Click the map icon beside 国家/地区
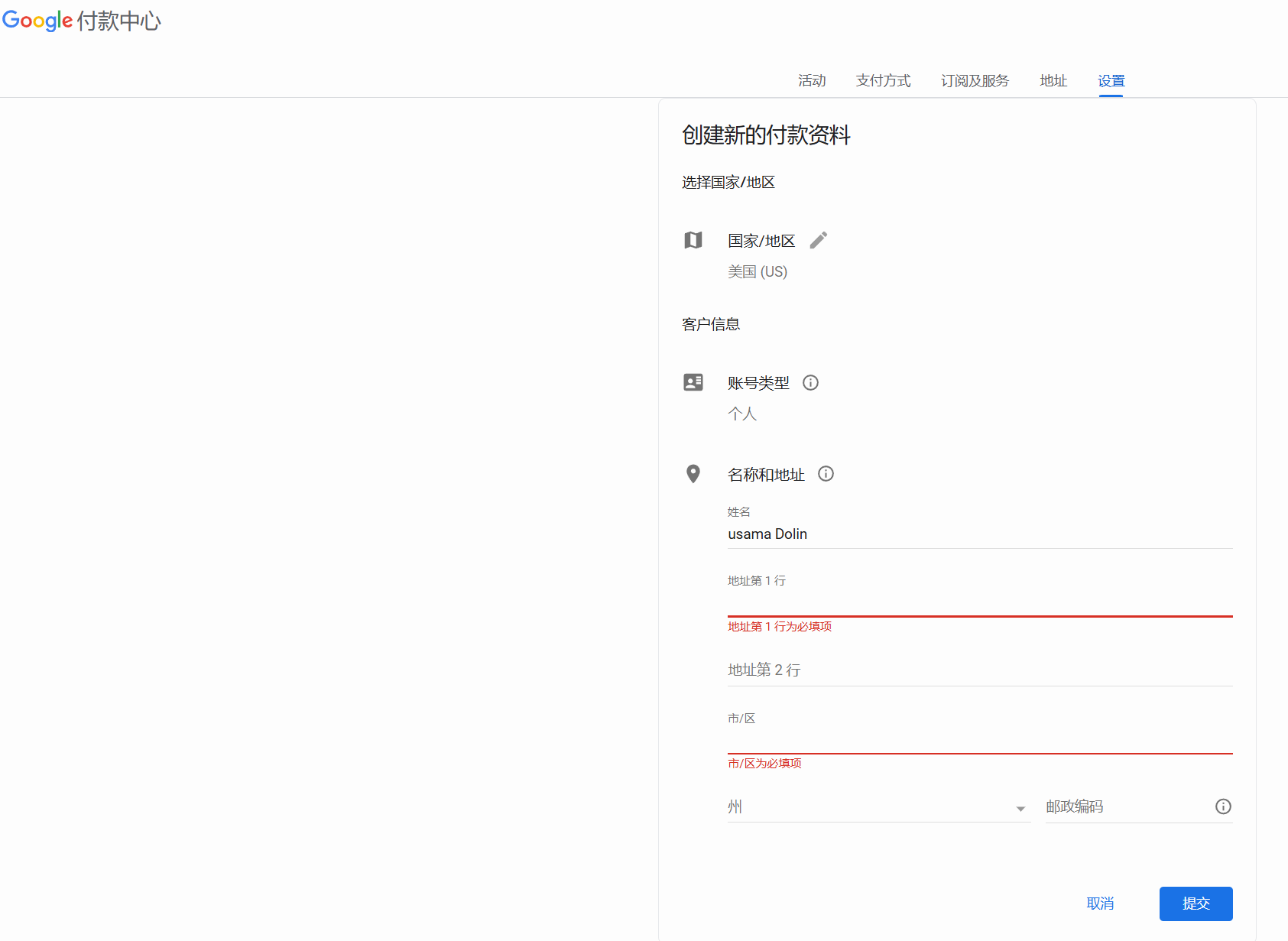 [693, 240]
